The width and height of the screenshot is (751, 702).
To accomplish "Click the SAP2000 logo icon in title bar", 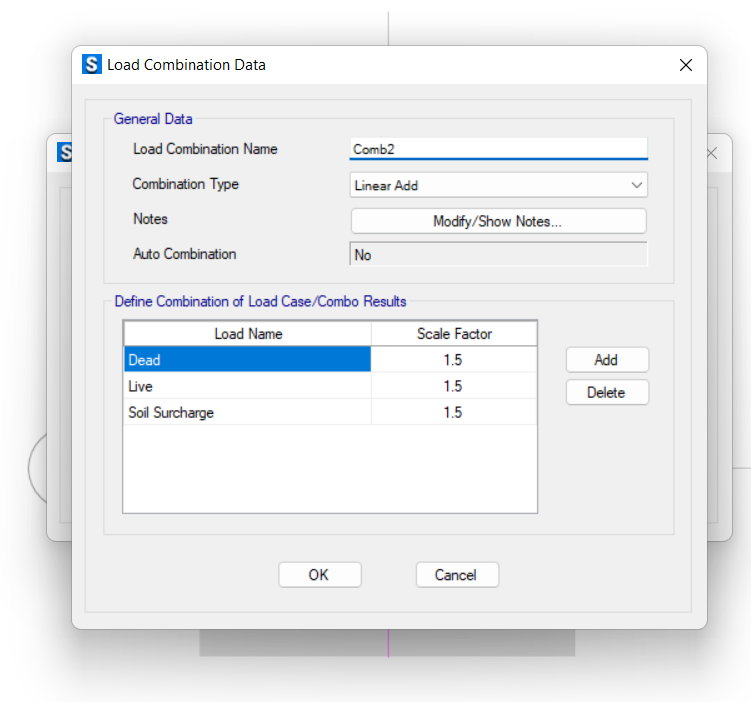I will tap(91, 64).
